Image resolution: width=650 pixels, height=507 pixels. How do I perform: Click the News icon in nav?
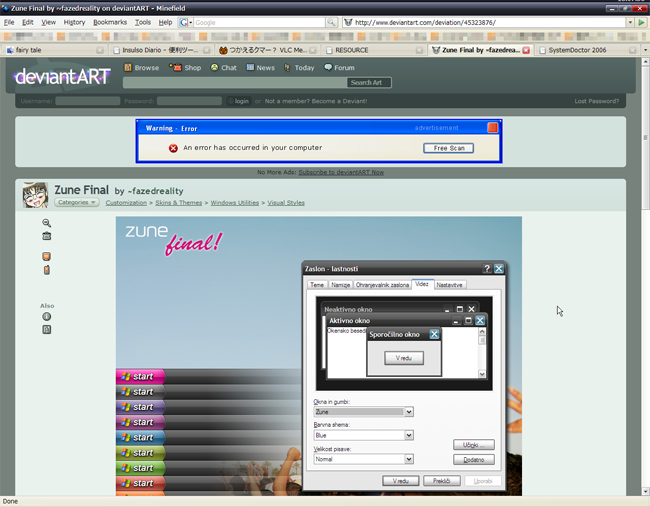point(250,67)
